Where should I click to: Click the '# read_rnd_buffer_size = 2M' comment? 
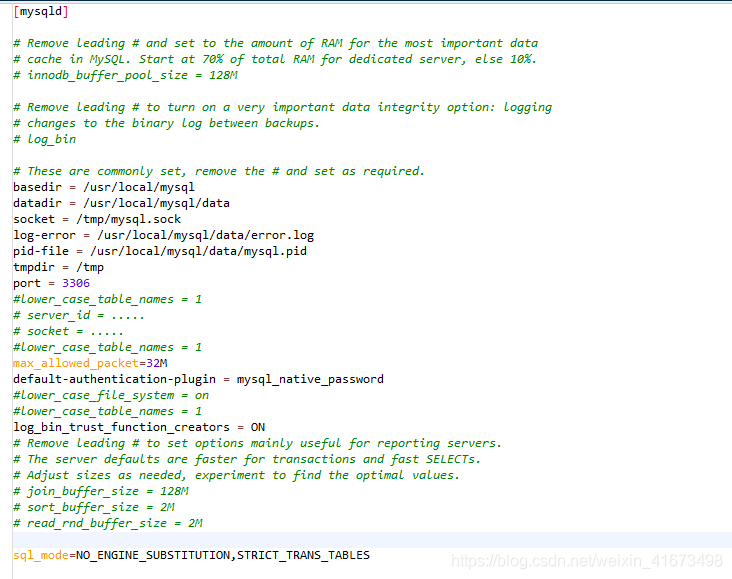(x=108, y=523)
